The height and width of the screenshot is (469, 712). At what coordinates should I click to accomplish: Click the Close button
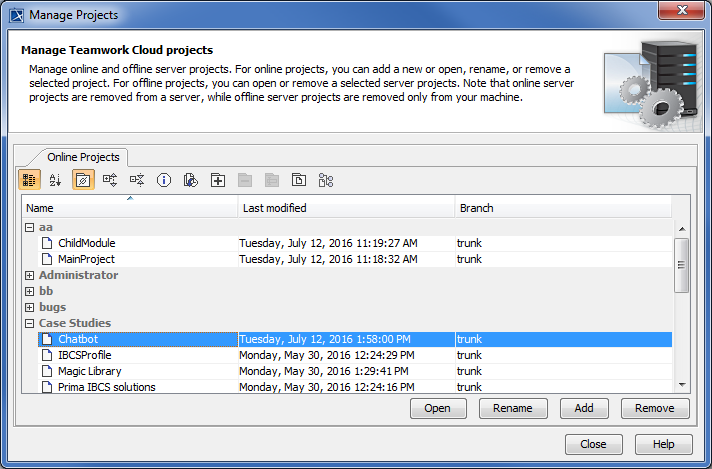coord(593,444)
